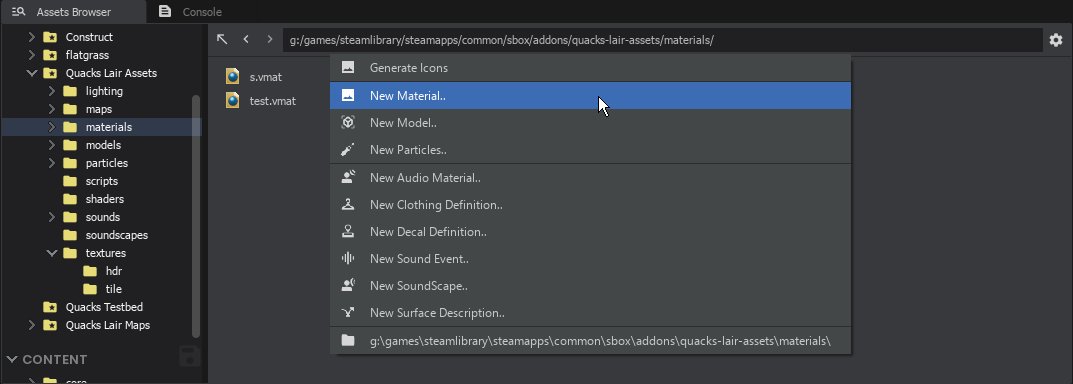This screenshot has height=384, width=1073.
Task: Expand the models folder
Action: click(51, 145)
